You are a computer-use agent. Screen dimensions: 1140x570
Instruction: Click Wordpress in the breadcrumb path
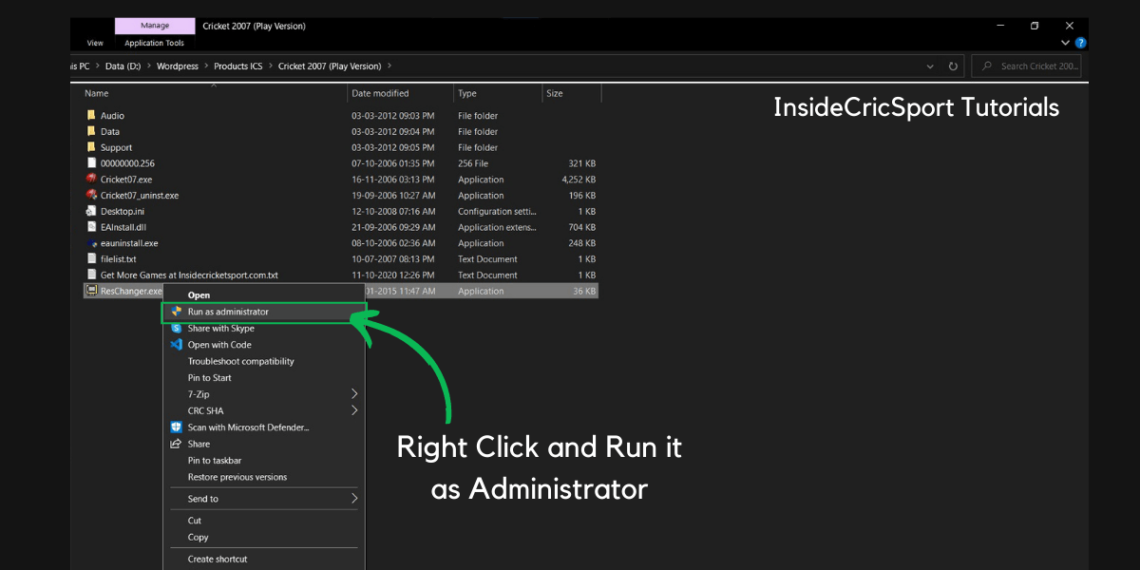179,66
